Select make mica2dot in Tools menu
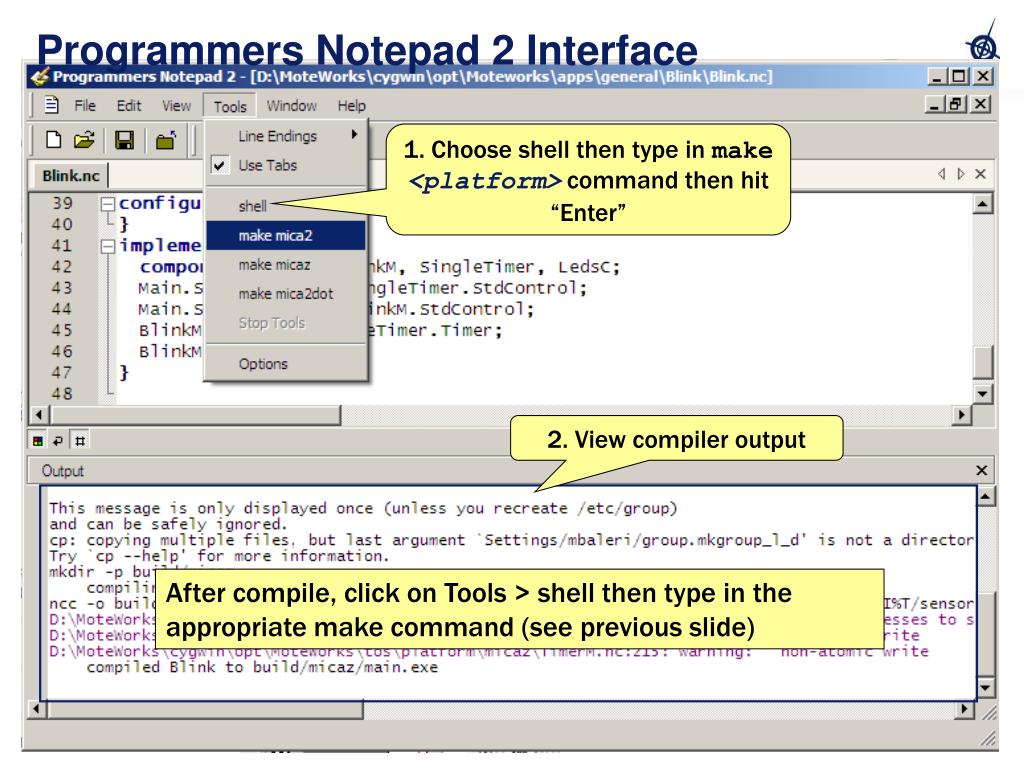 pyautogui.click(x=286, y=294)
